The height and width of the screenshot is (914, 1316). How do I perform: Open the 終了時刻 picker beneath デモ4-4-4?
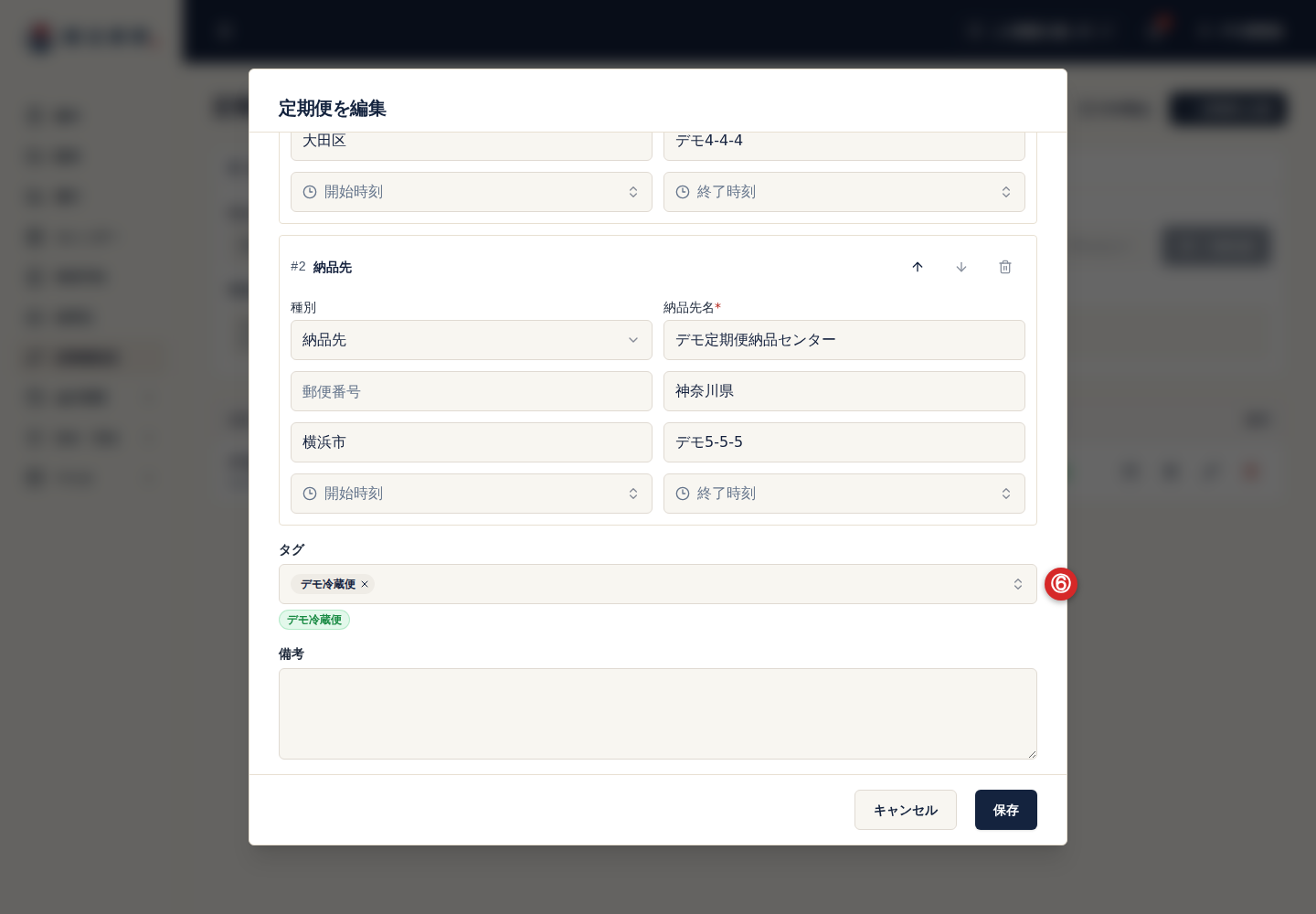844,192
